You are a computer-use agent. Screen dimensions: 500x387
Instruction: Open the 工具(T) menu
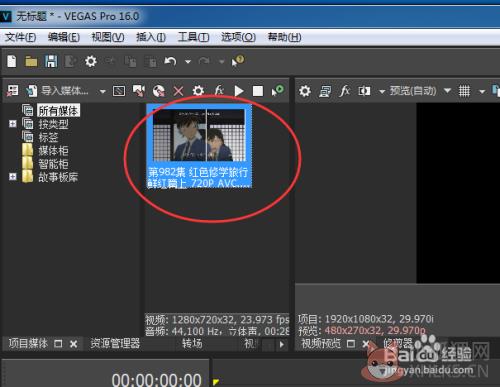(x=194, y=37)
